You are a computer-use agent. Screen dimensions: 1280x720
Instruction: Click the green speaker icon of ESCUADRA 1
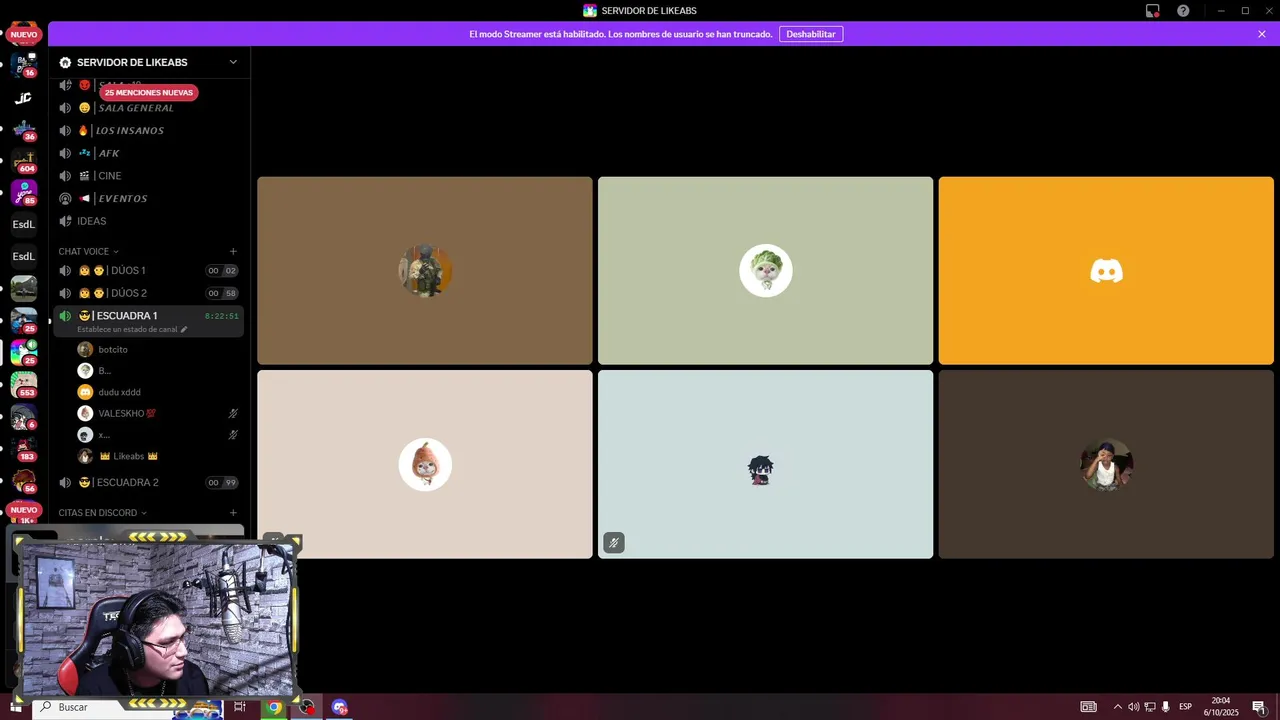click(65, 316)
